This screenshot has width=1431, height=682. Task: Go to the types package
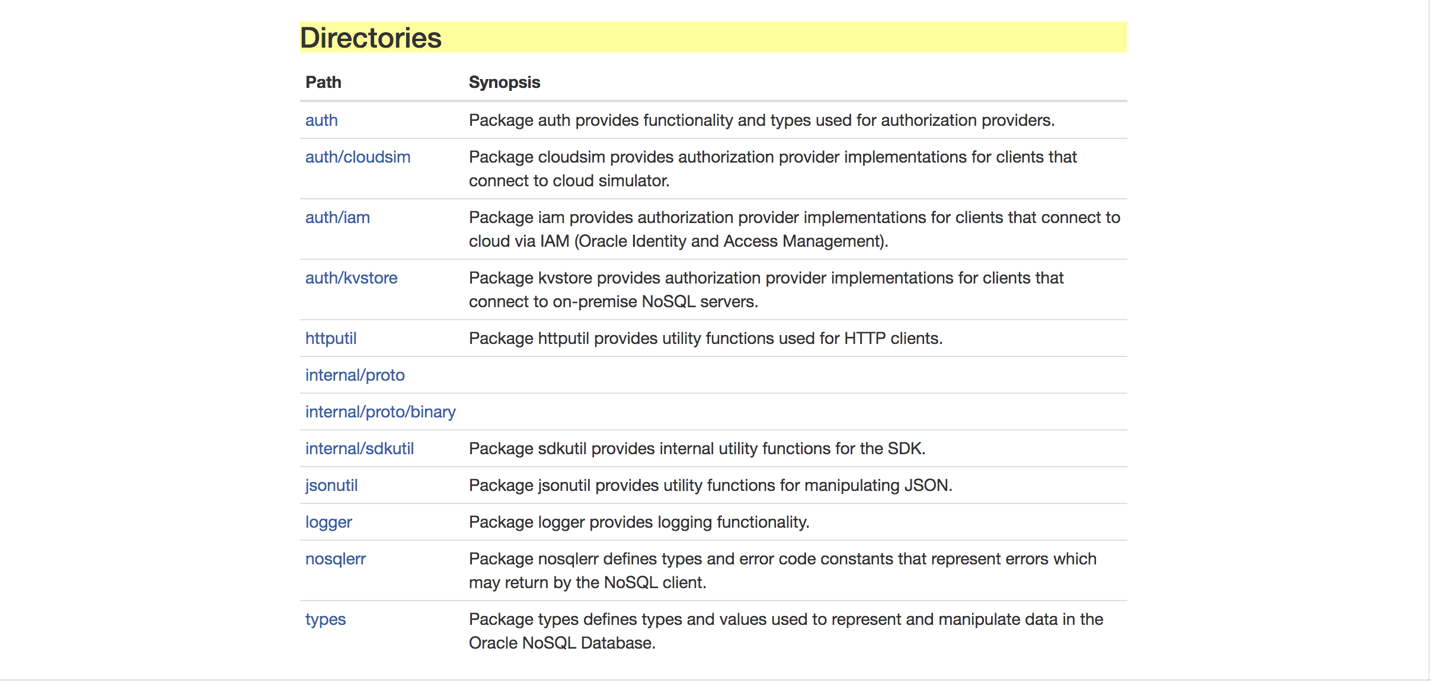tap(325, 619)
